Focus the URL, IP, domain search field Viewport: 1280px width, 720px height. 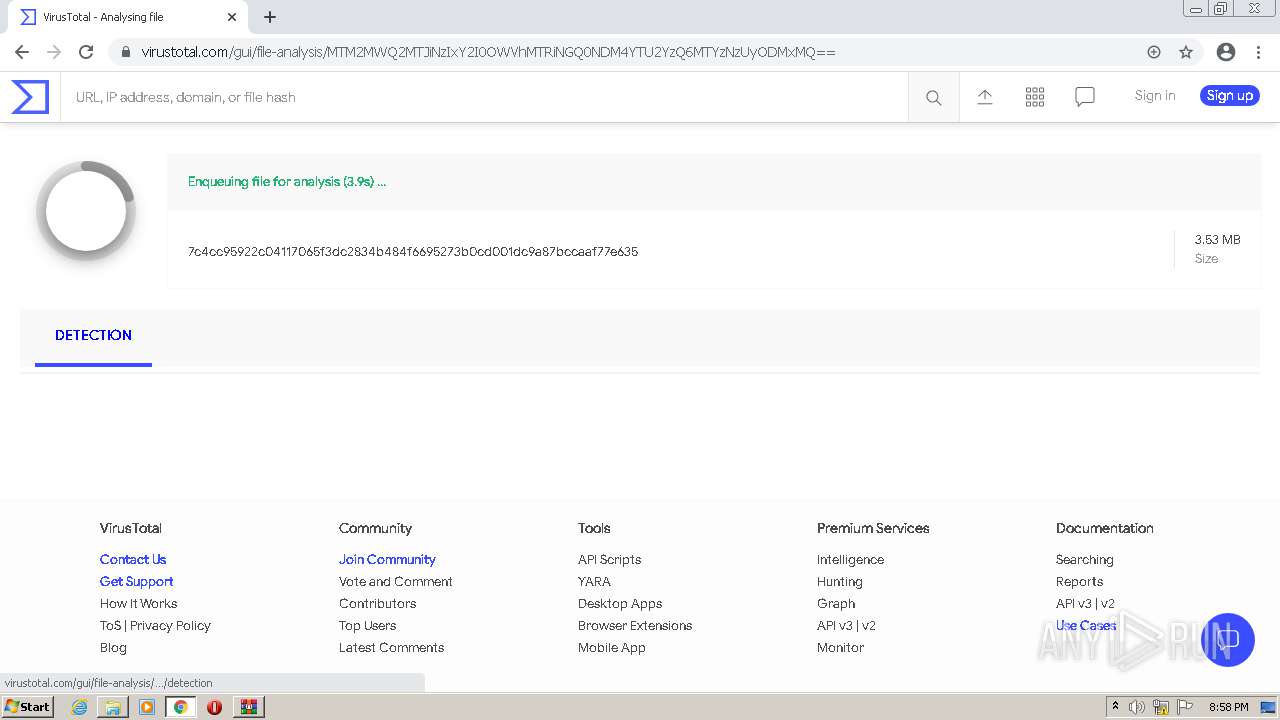pyautogui.click(x=484, y=97)
